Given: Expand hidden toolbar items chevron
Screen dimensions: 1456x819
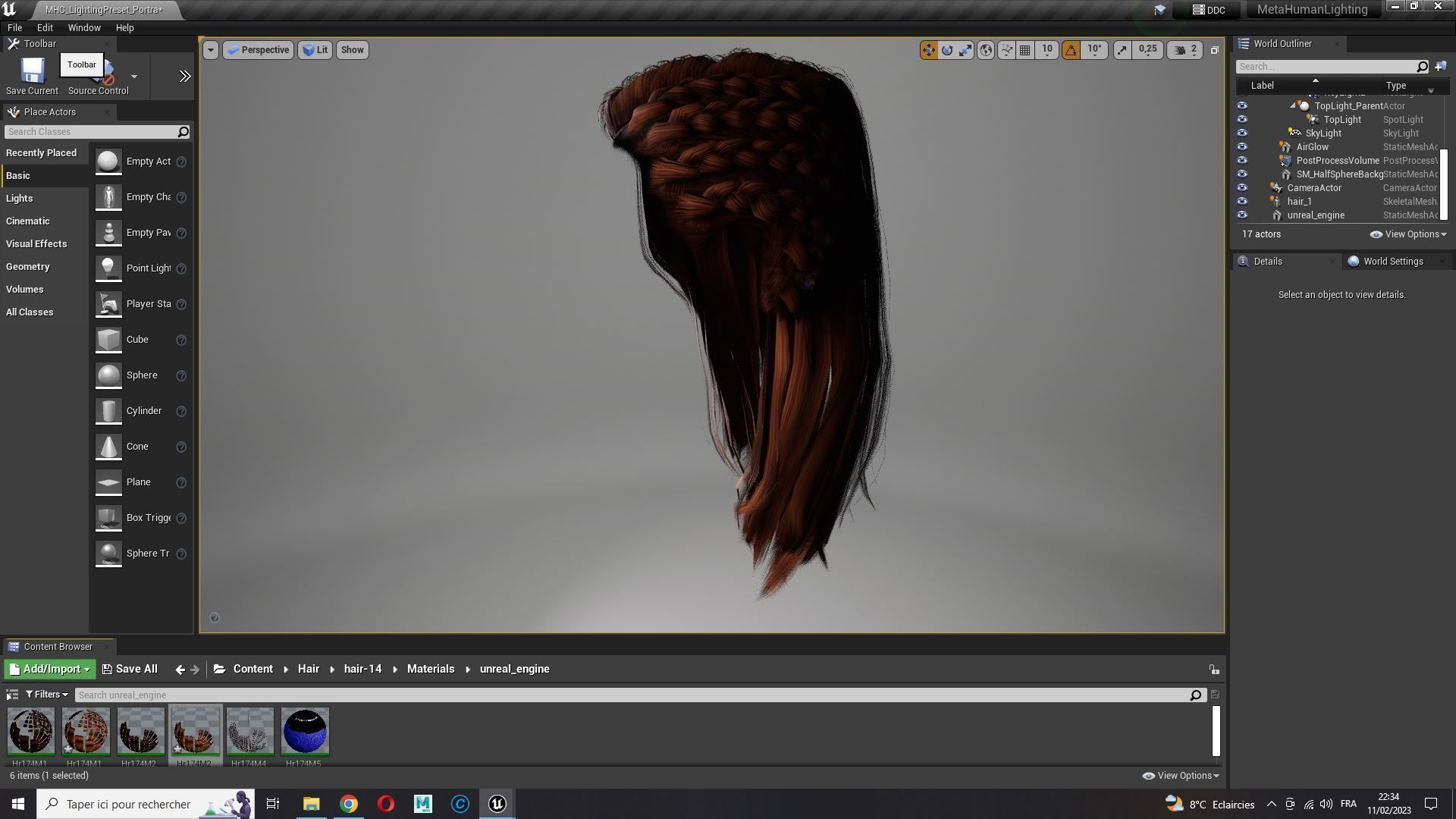Looking at the screenshot, I should [184, 77].
